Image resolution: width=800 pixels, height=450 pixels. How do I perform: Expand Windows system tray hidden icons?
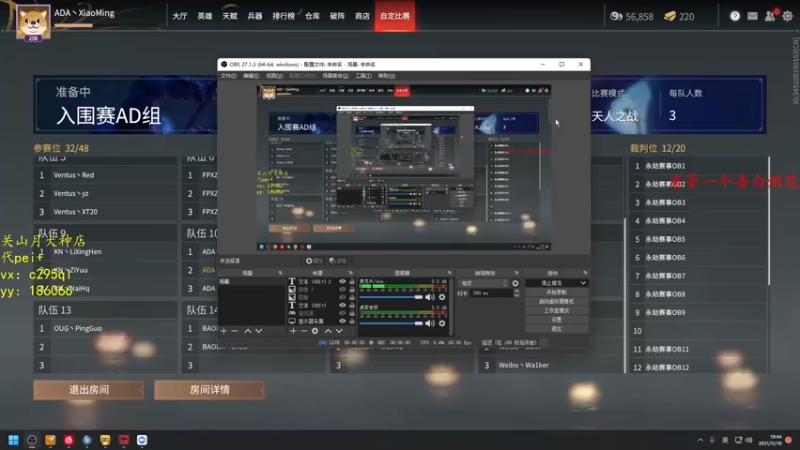tap(700, 440)
